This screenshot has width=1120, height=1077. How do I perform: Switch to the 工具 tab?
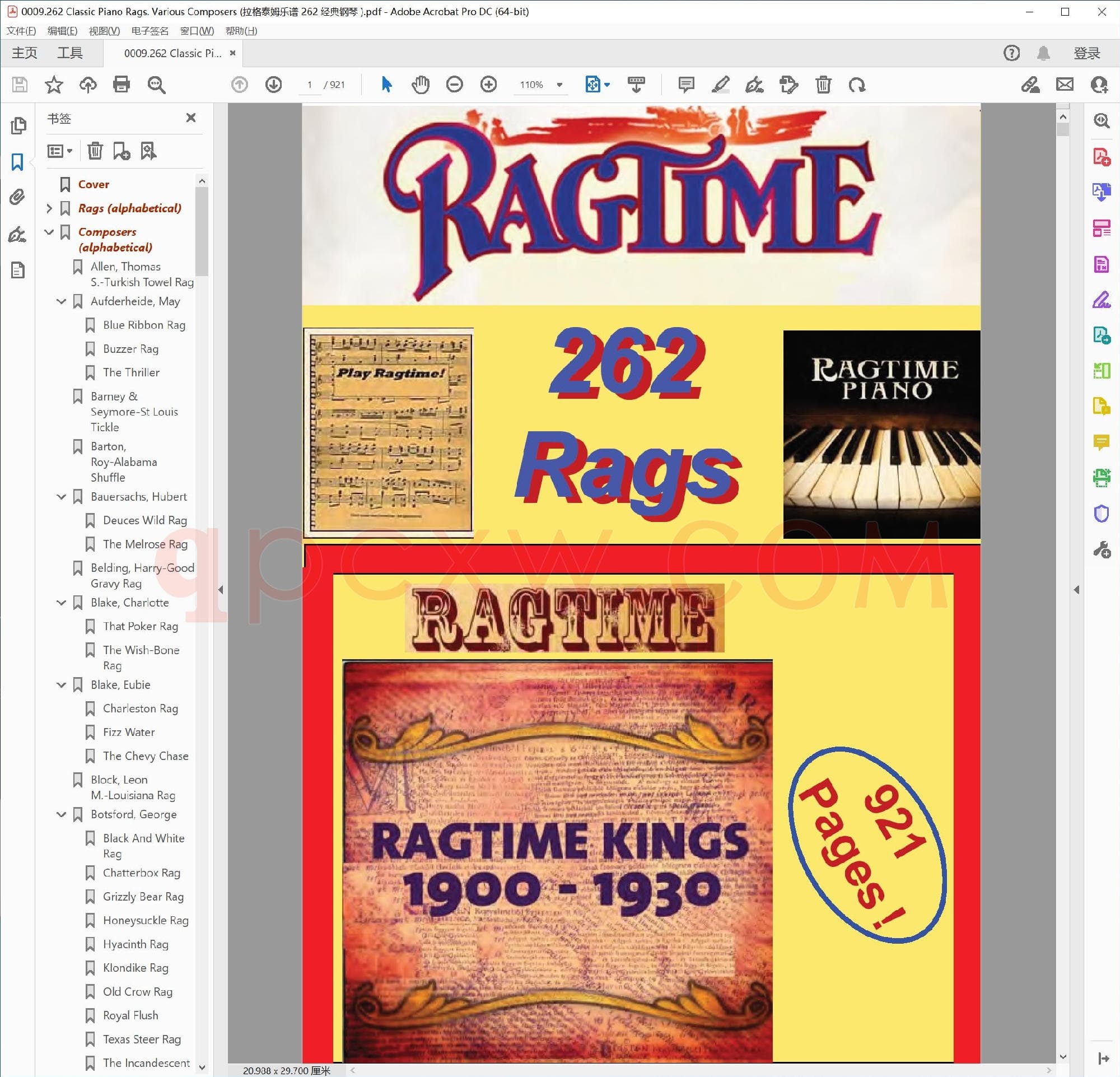coord(69,53)
